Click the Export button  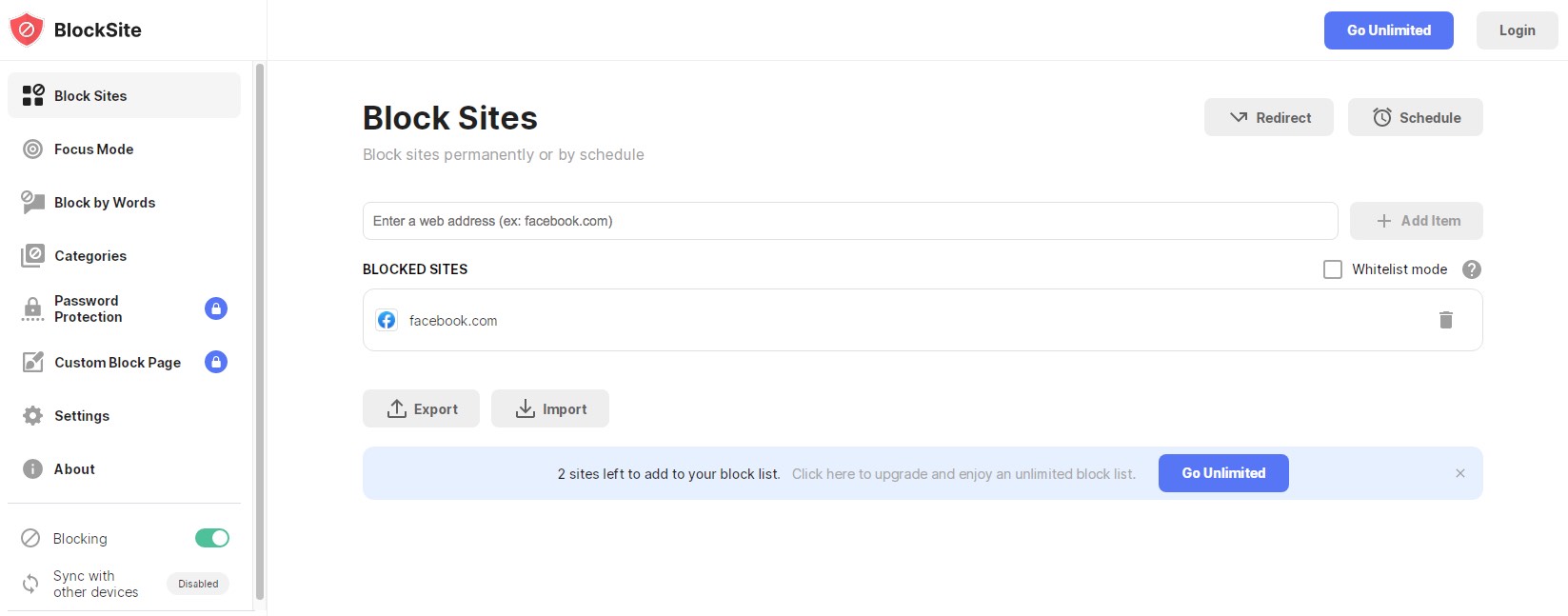[x=421, y=408]
